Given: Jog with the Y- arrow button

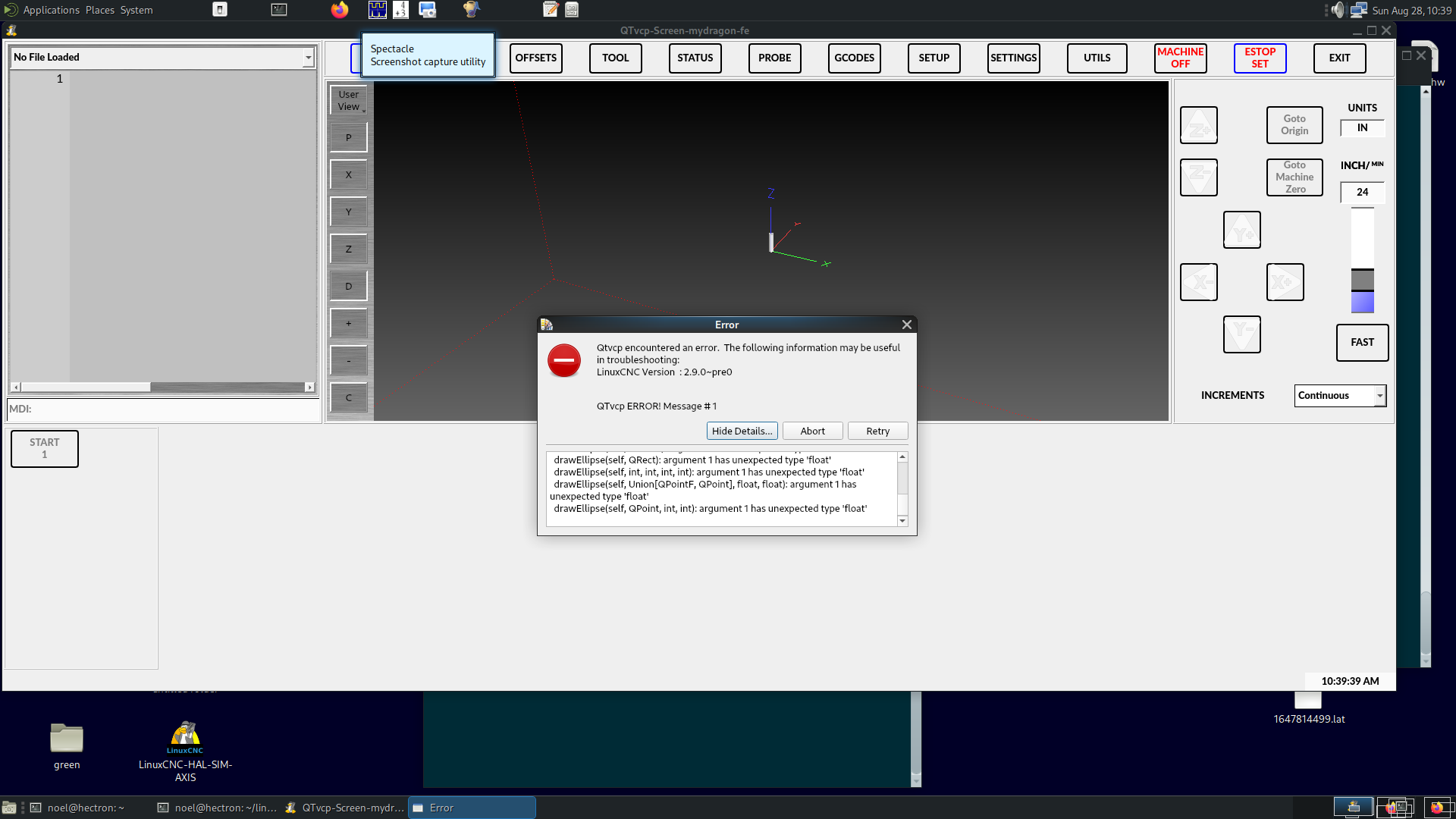Looking at the screenshot, I should point(1242,334).
